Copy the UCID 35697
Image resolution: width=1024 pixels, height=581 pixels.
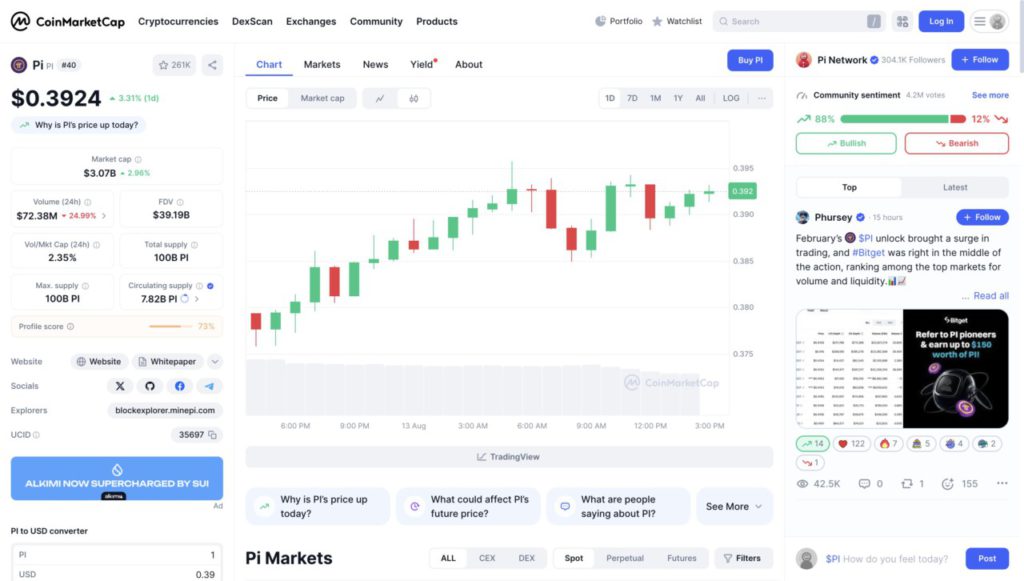(x=213, y=435)
